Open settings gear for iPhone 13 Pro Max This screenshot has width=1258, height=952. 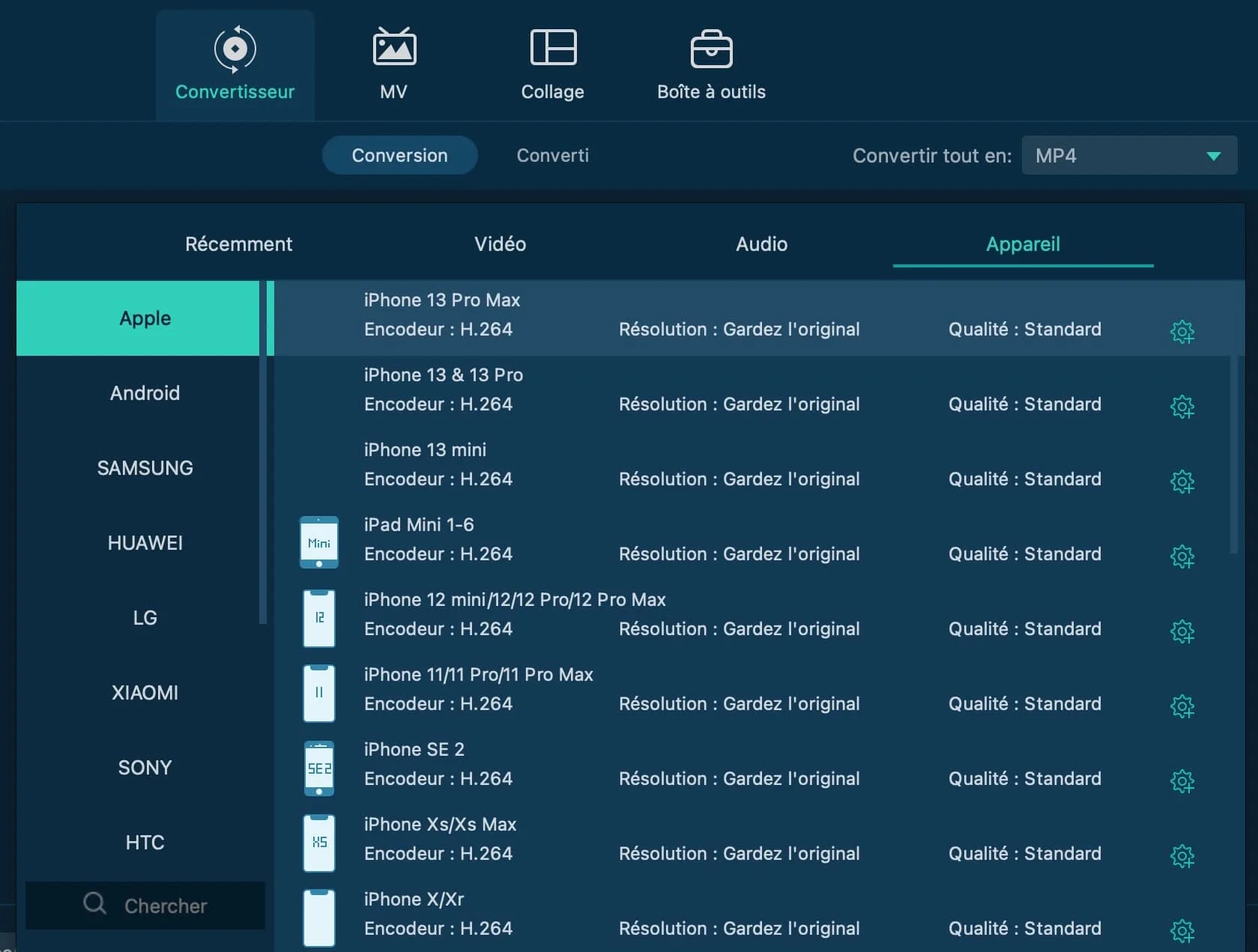click(x=1182, y=332)
